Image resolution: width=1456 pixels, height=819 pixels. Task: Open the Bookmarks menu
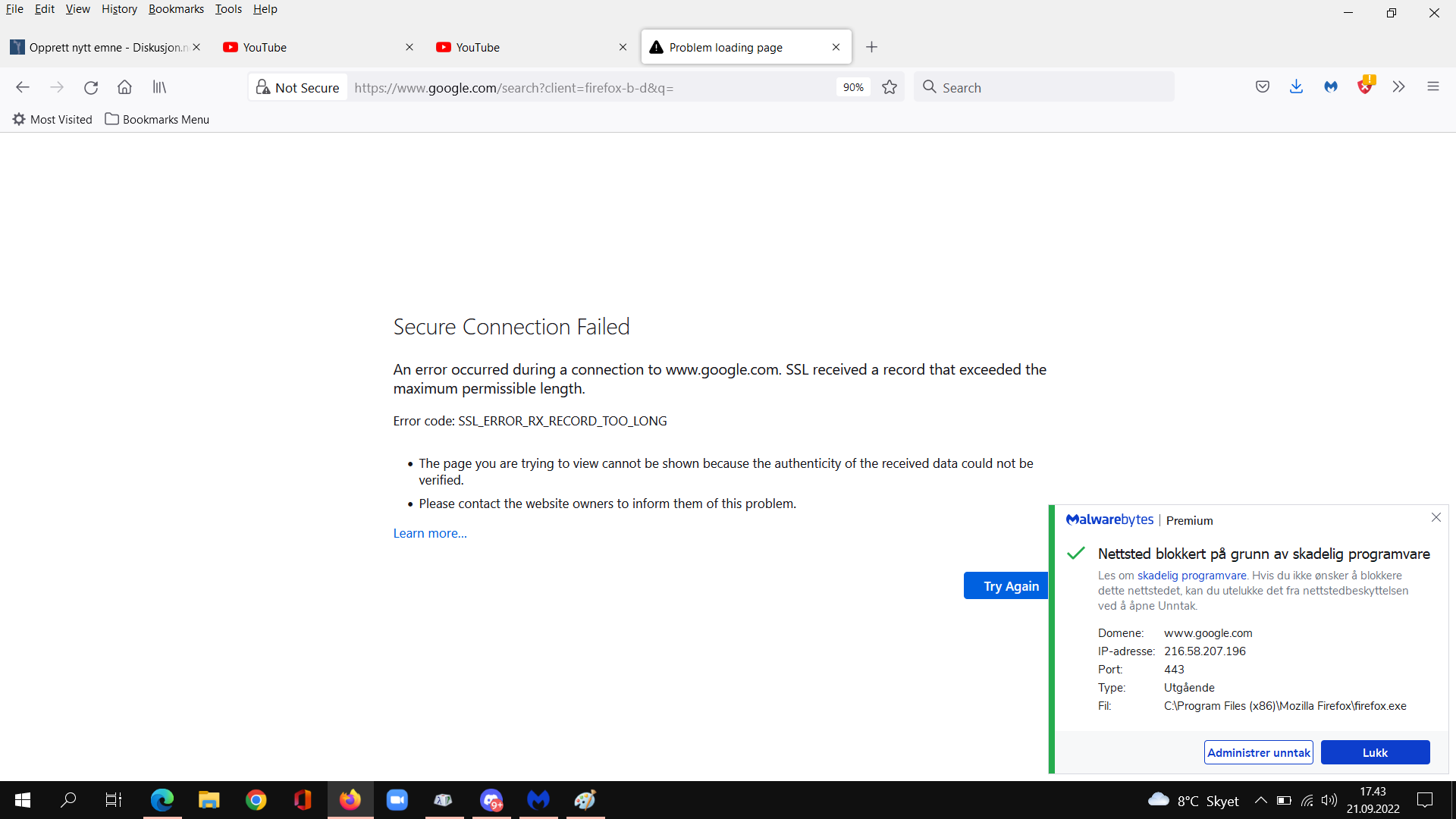click(x=176, y=9)
